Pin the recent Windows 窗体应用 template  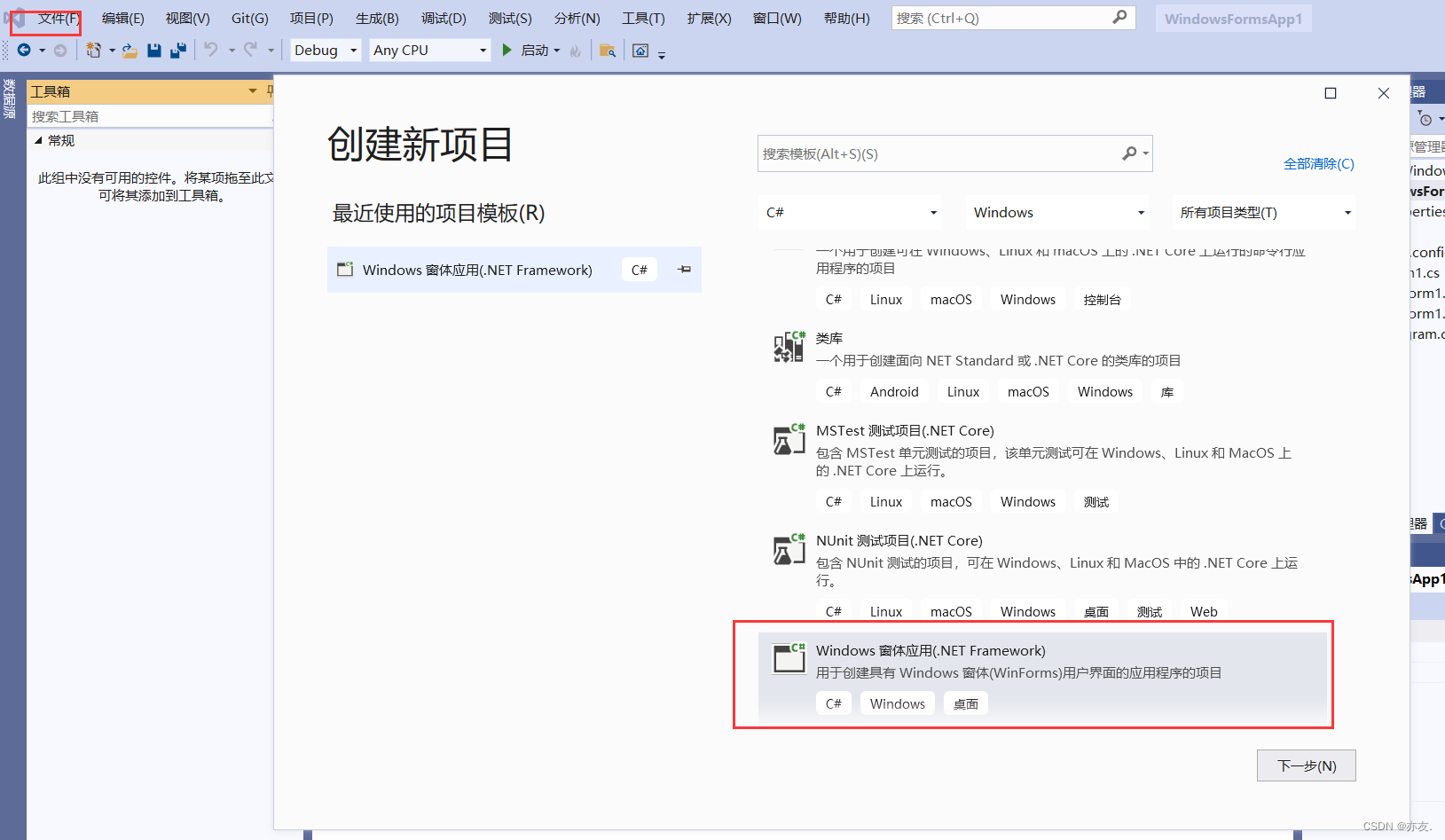(684, 270)
